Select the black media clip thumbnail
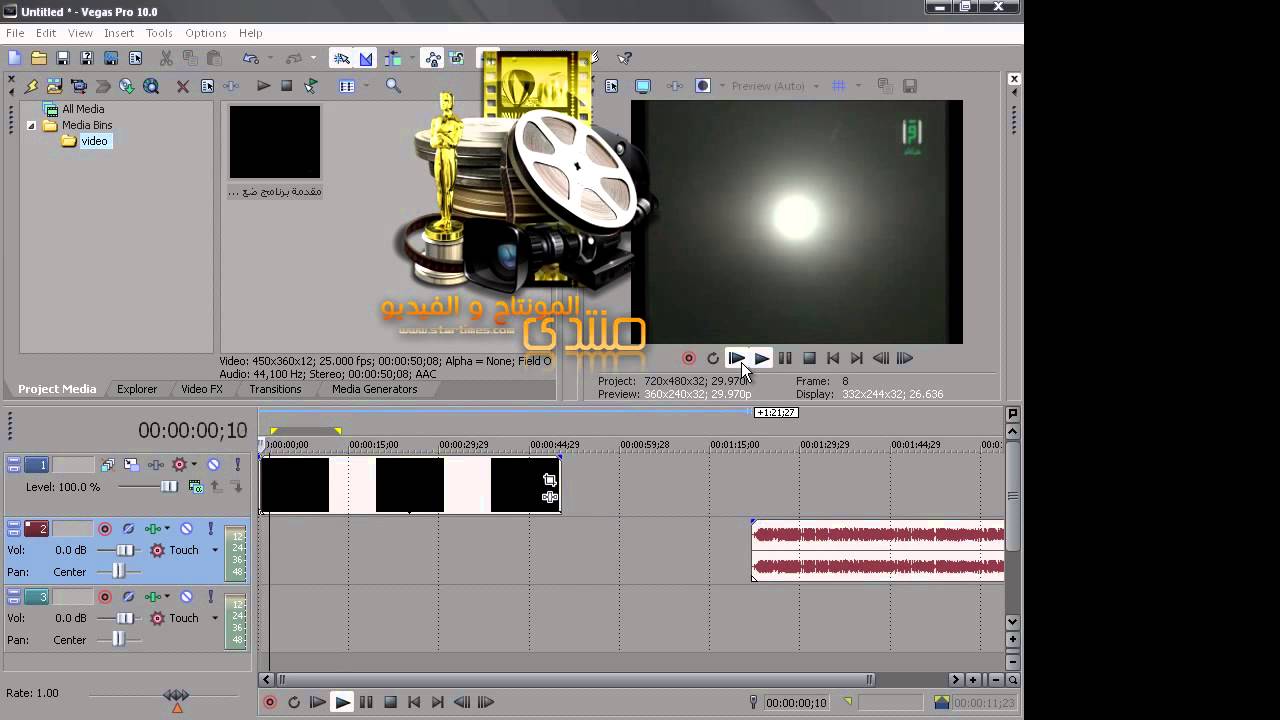The image size is (1280, 720). coord(275,142)
